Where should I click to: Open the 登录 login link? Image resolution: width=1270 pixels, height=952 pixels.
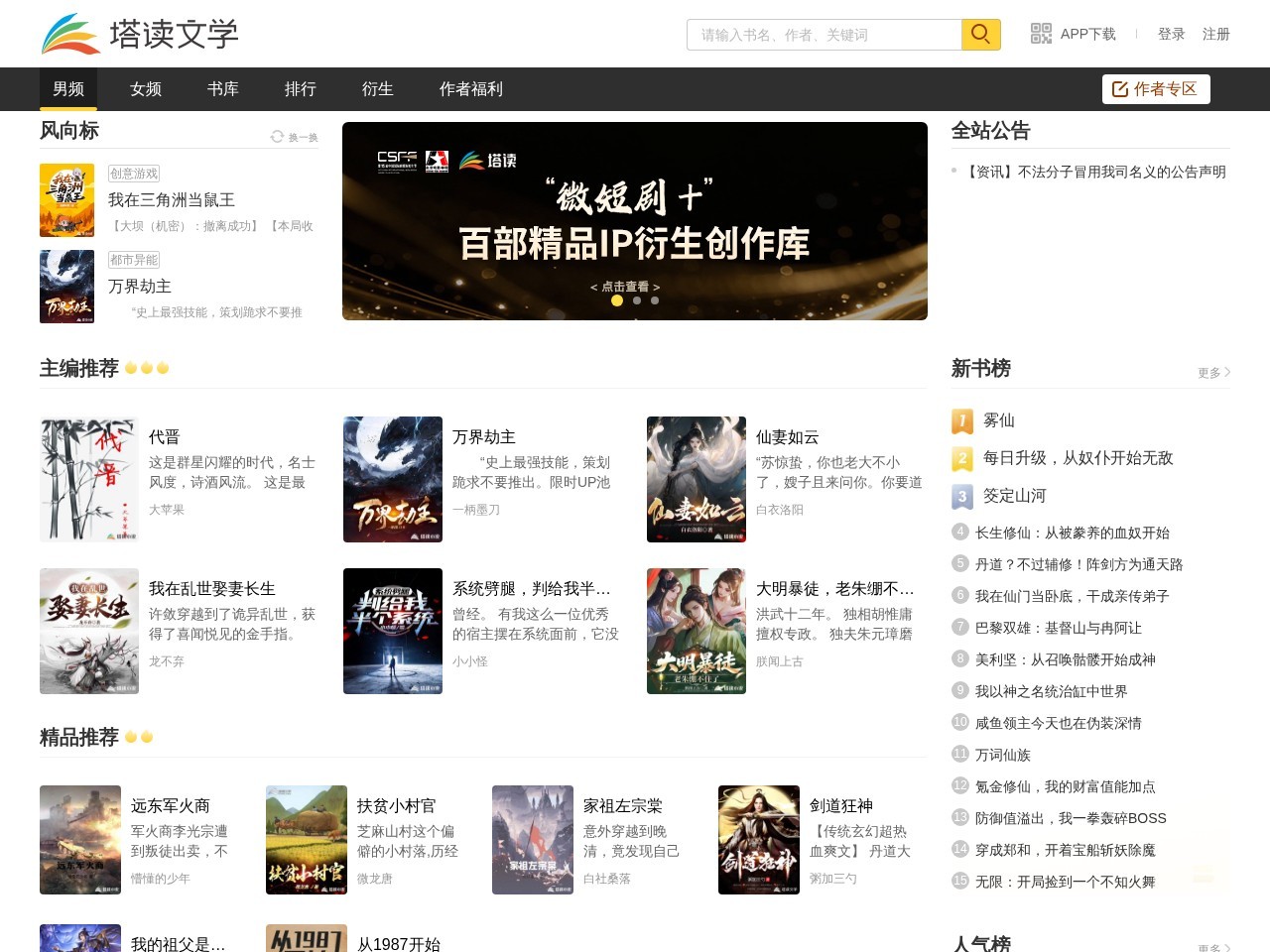(1172, 34)
